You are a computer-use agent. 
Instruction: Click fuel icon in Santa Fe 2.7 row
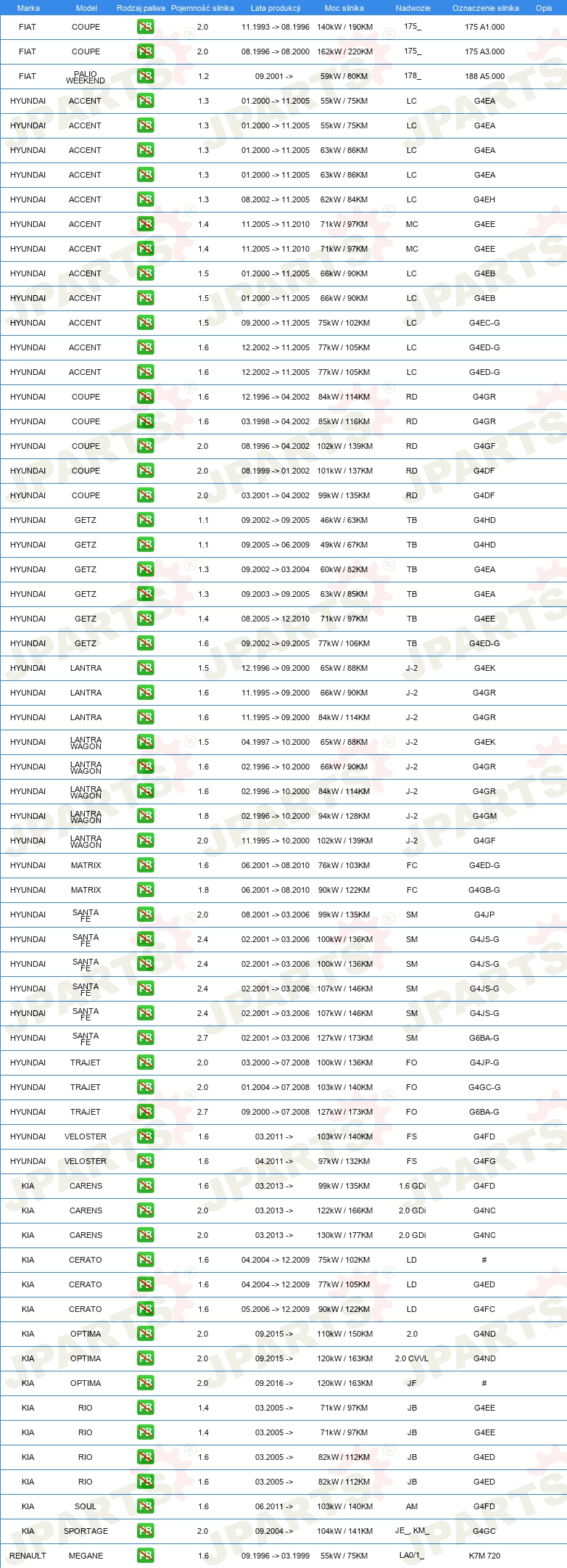(x=145, y=1038)
